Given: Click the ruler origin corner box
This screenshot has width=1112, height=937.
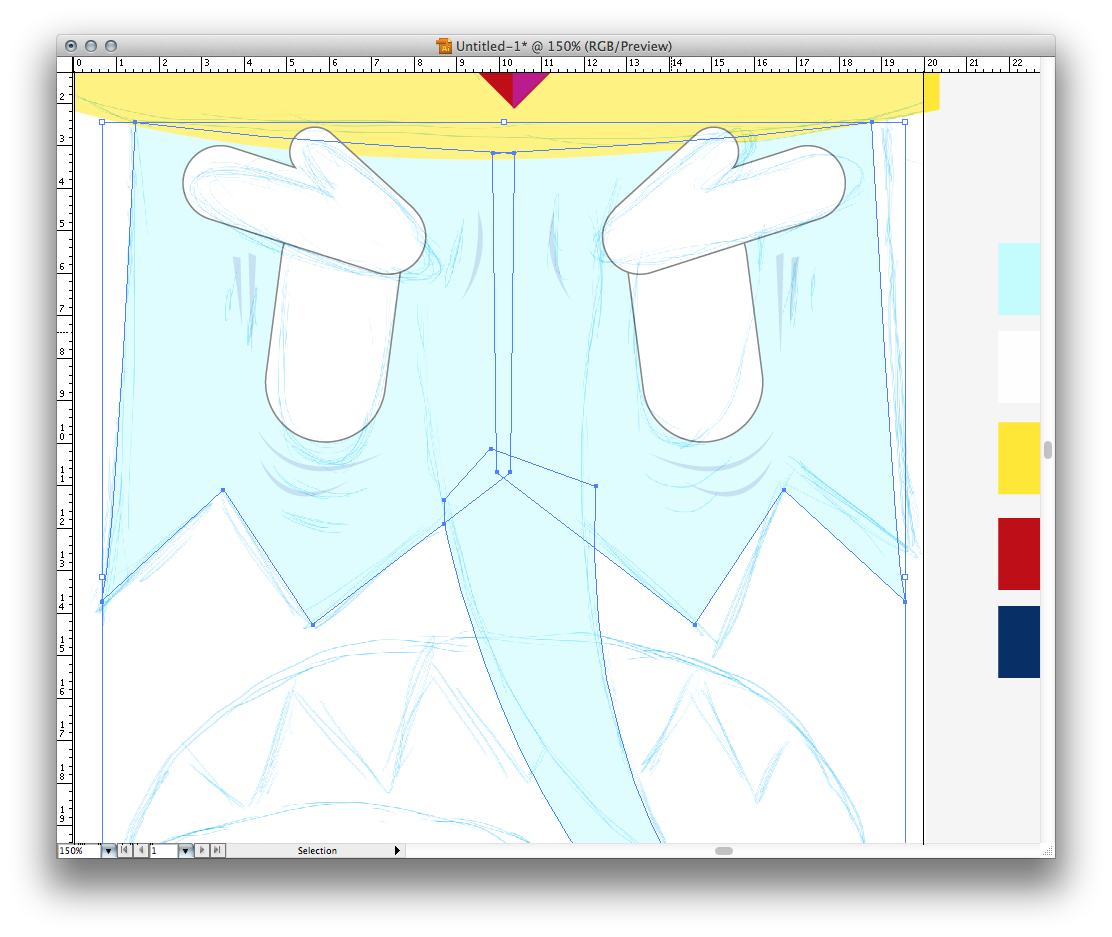Looking at the screenshot, I should 65,64.
